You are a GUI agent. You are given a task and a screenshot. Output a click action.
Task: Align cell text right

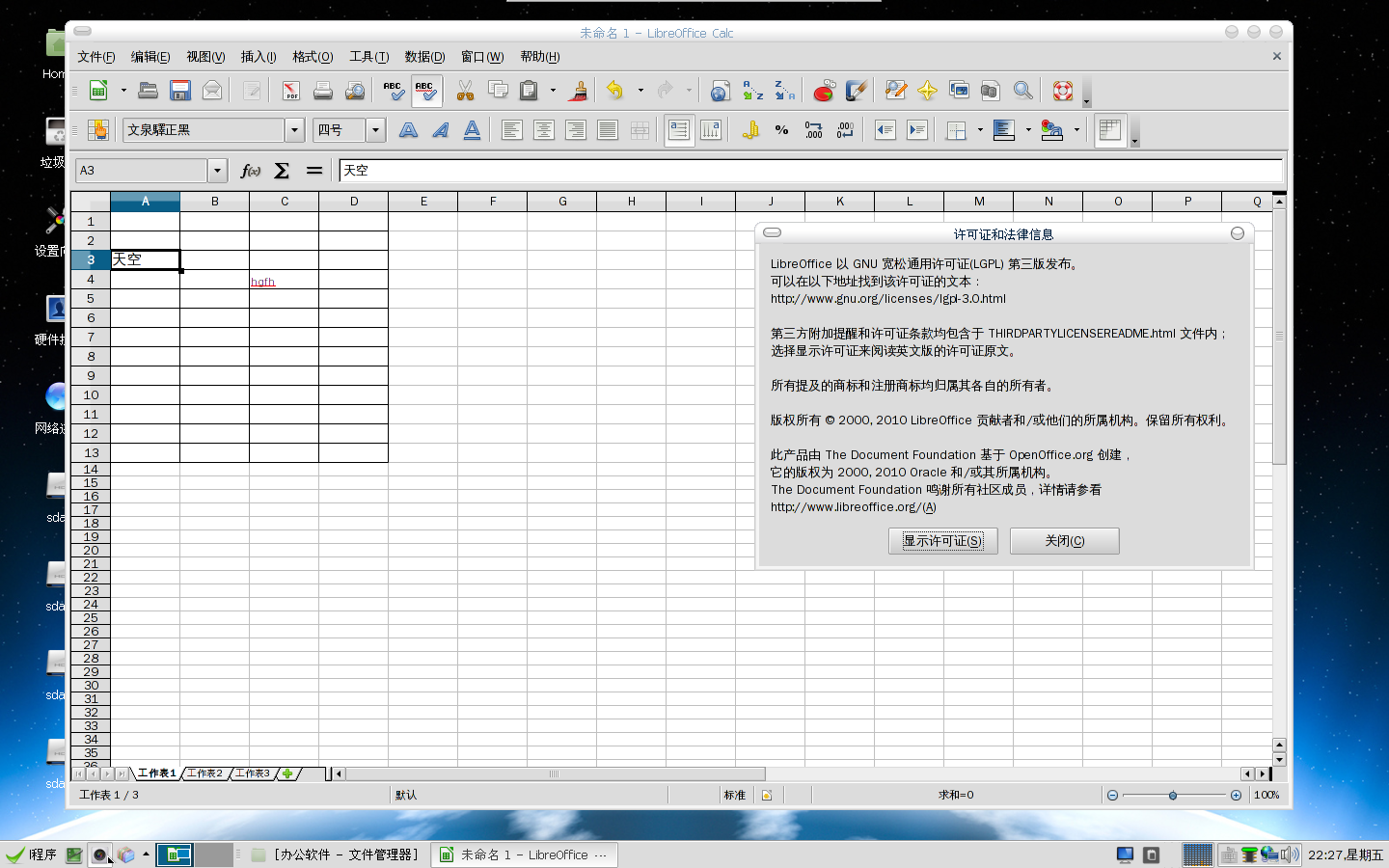[x=576, y=129]
